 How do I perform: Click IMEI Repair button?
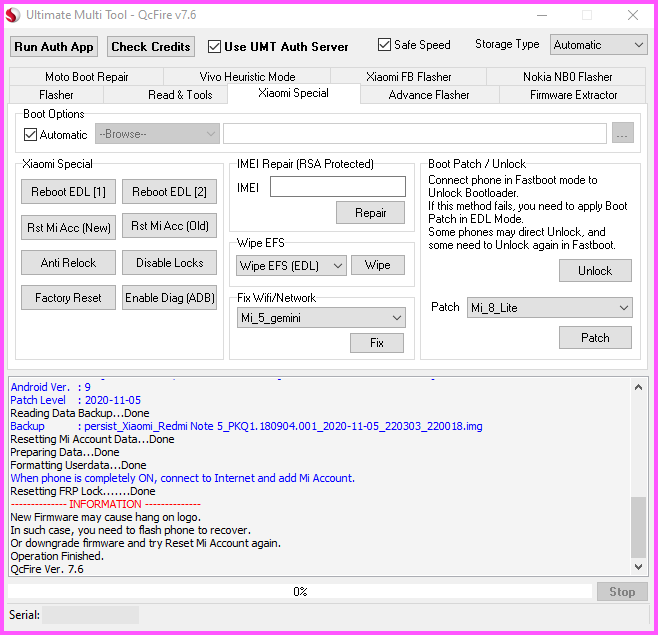coord(371,213)
